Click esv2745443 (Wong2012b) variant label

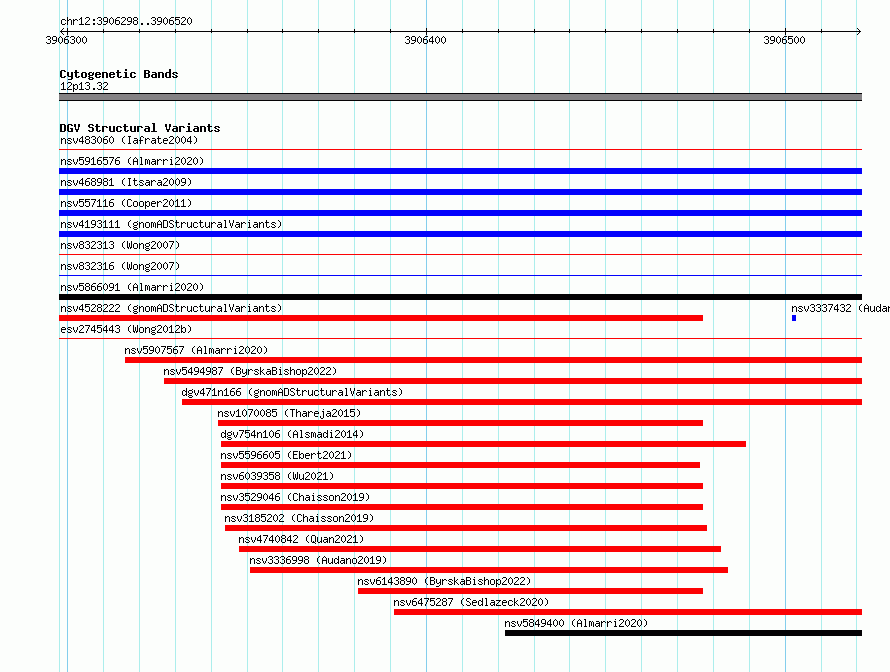tap(126, 329)
